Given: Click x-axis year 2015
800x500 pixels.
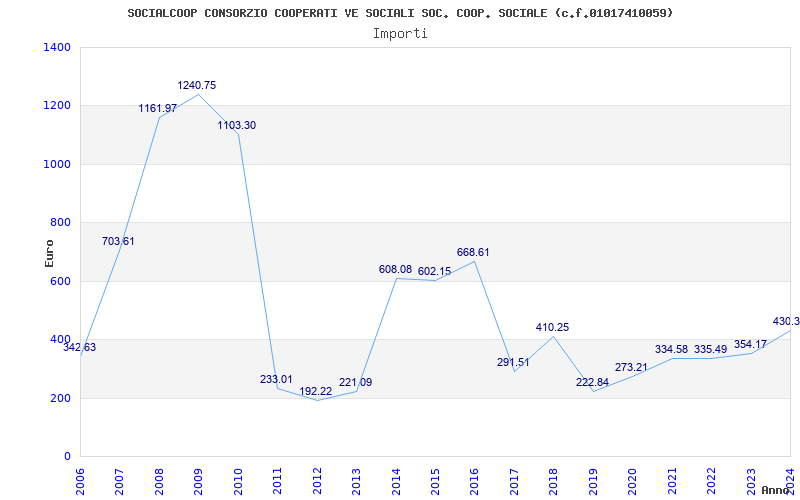Looking at the screenshot, I should (435, 481).
